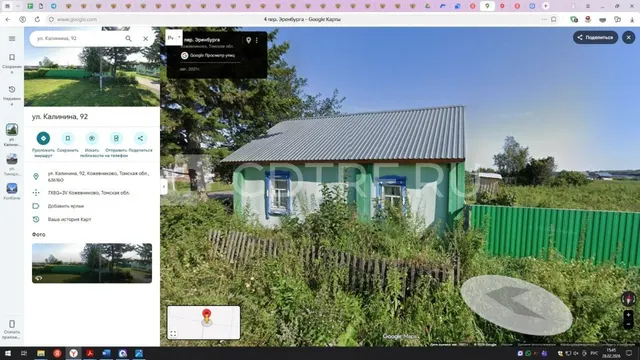640x360 pixels.
Task: Click the search field with ул. Калинина, 92
Action: click(x=78, y=38)
